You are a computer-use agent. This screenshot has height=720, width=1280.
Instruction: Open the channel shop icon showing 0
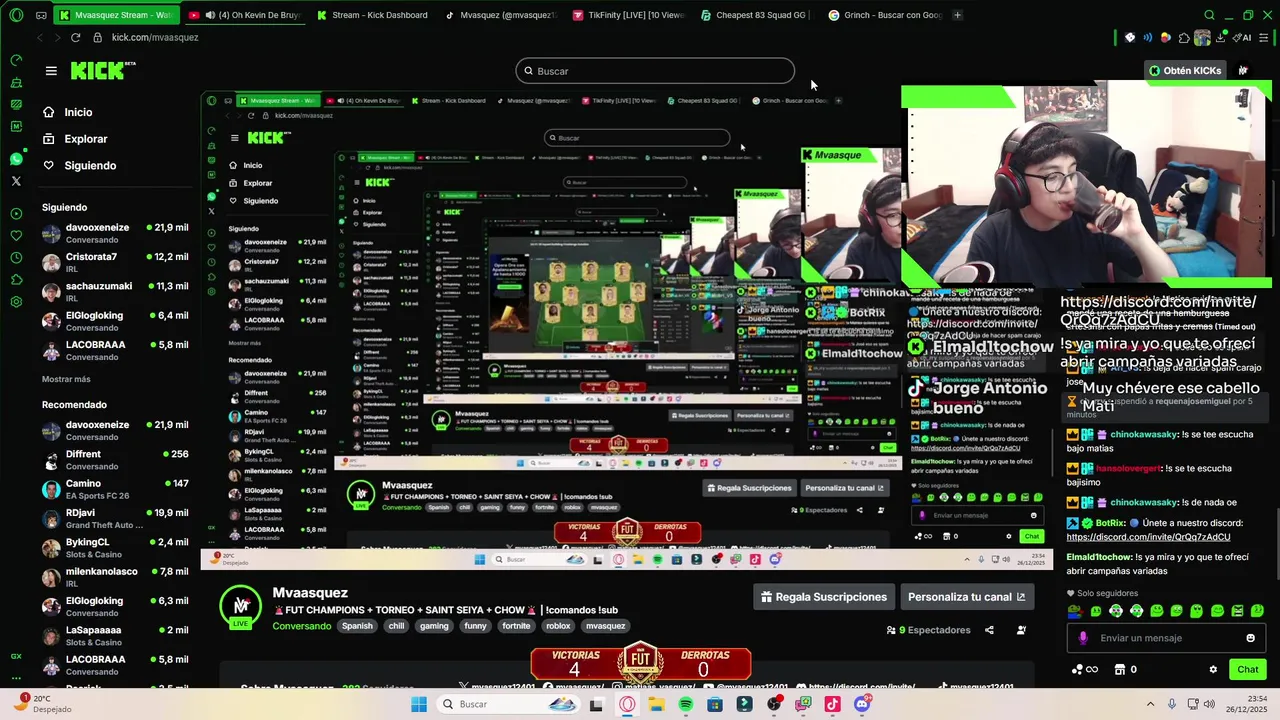[1125, 670]
